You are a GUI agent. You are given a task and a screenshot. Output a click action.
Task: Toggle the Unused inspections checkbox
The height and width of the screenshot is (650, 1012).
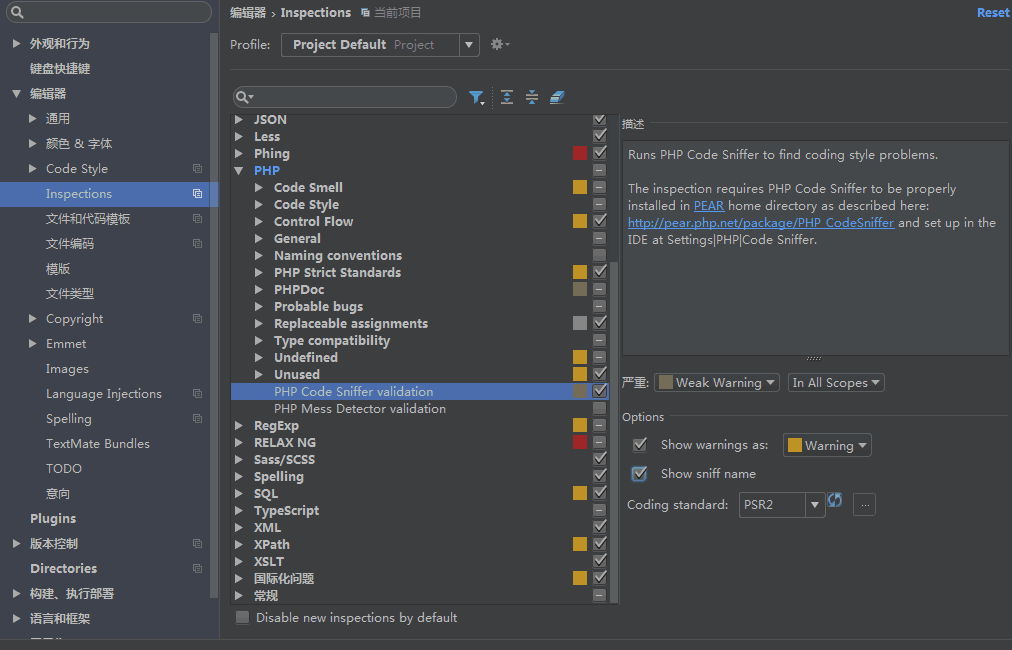click(x=600, y=374)
